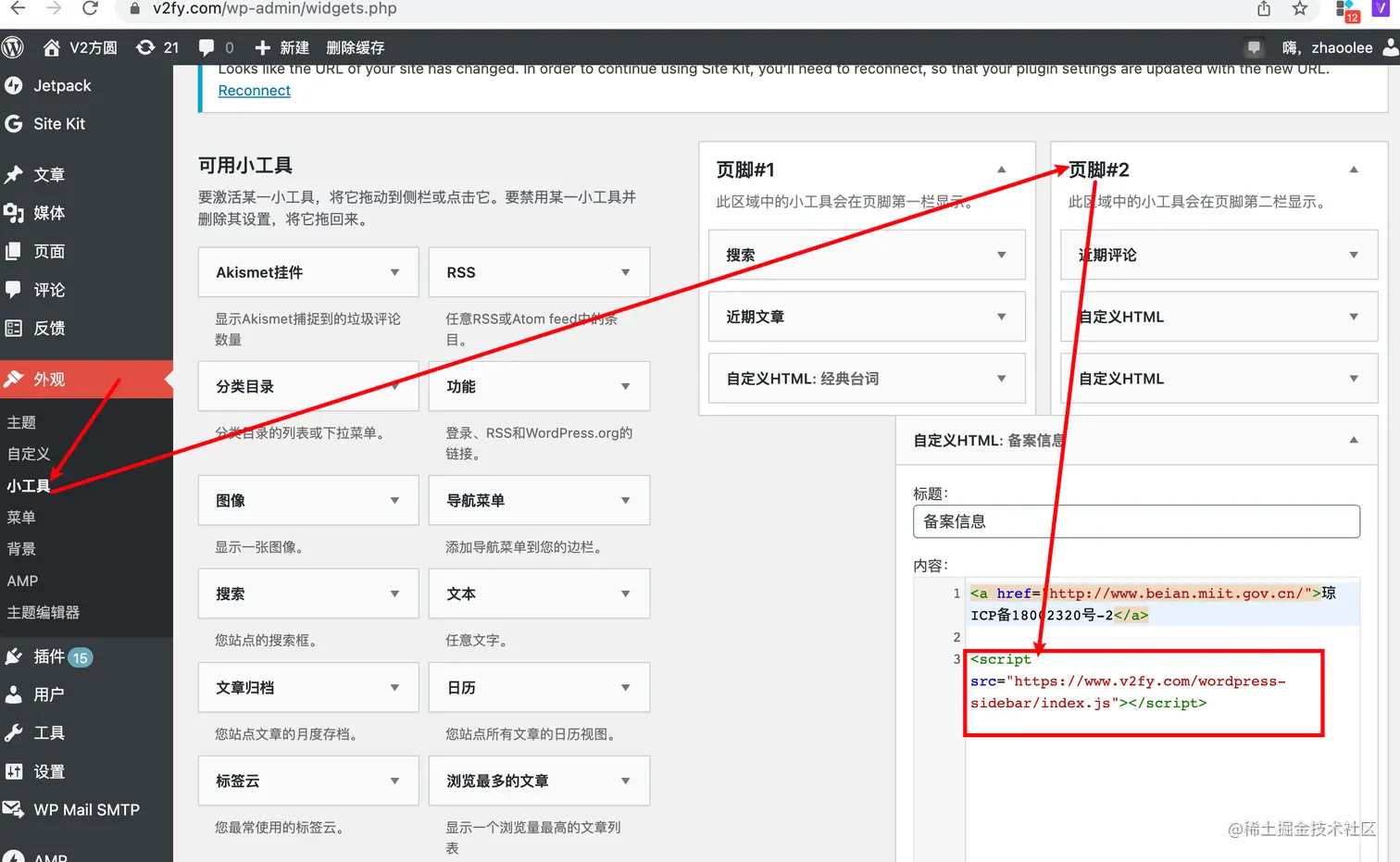This screenshot has width=1400, height=862.
Task: Open WP Mail SMTP menu
Action: pyautogui.click(x=86, y=810)
